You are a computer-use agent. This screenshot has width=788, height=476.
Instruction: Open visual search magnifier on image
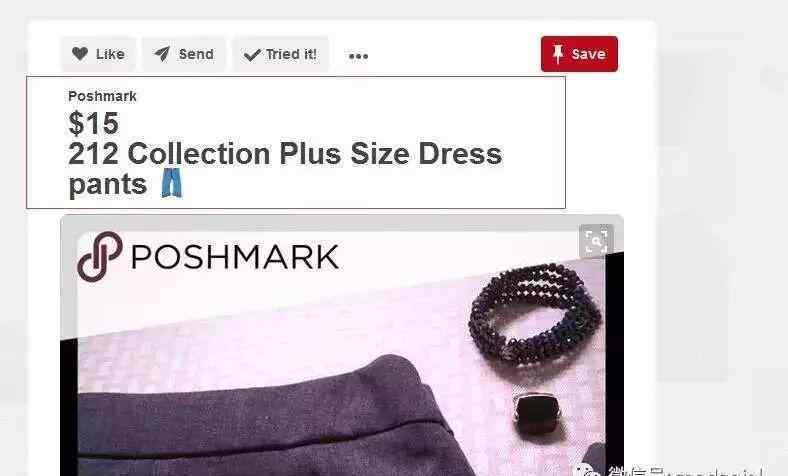coord(597,241)
